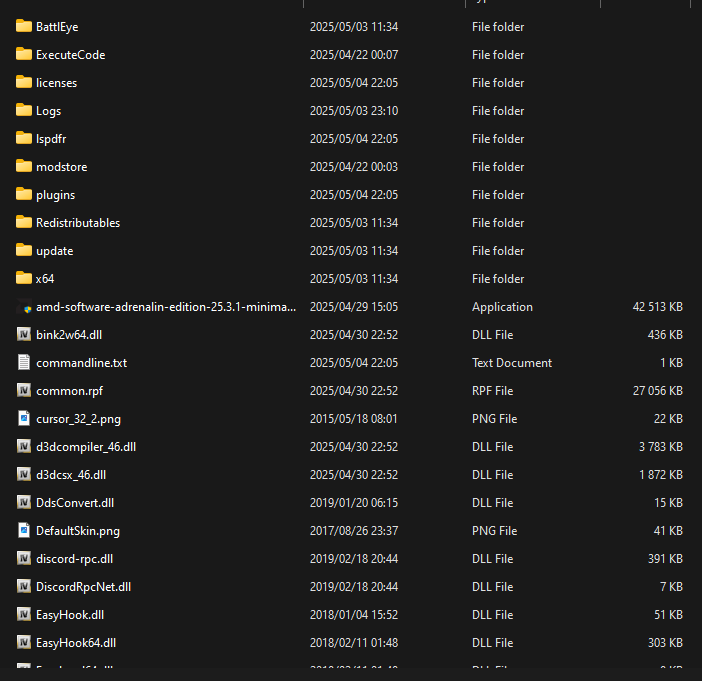Click the 2015/05/18 08:01 date cell

(x=354, y=419)
